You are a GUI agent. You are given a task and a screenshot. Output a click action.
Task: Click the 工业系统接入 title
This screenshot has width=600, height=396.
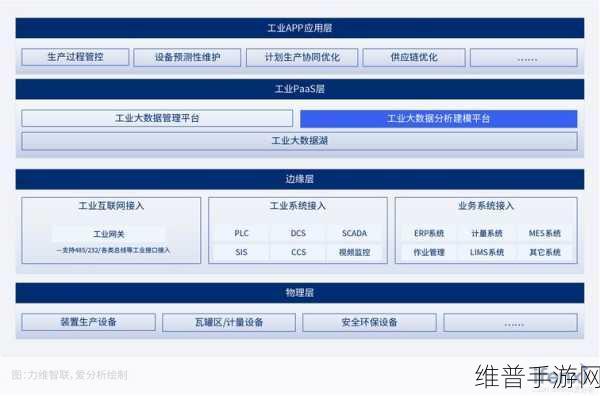point(298,206)
